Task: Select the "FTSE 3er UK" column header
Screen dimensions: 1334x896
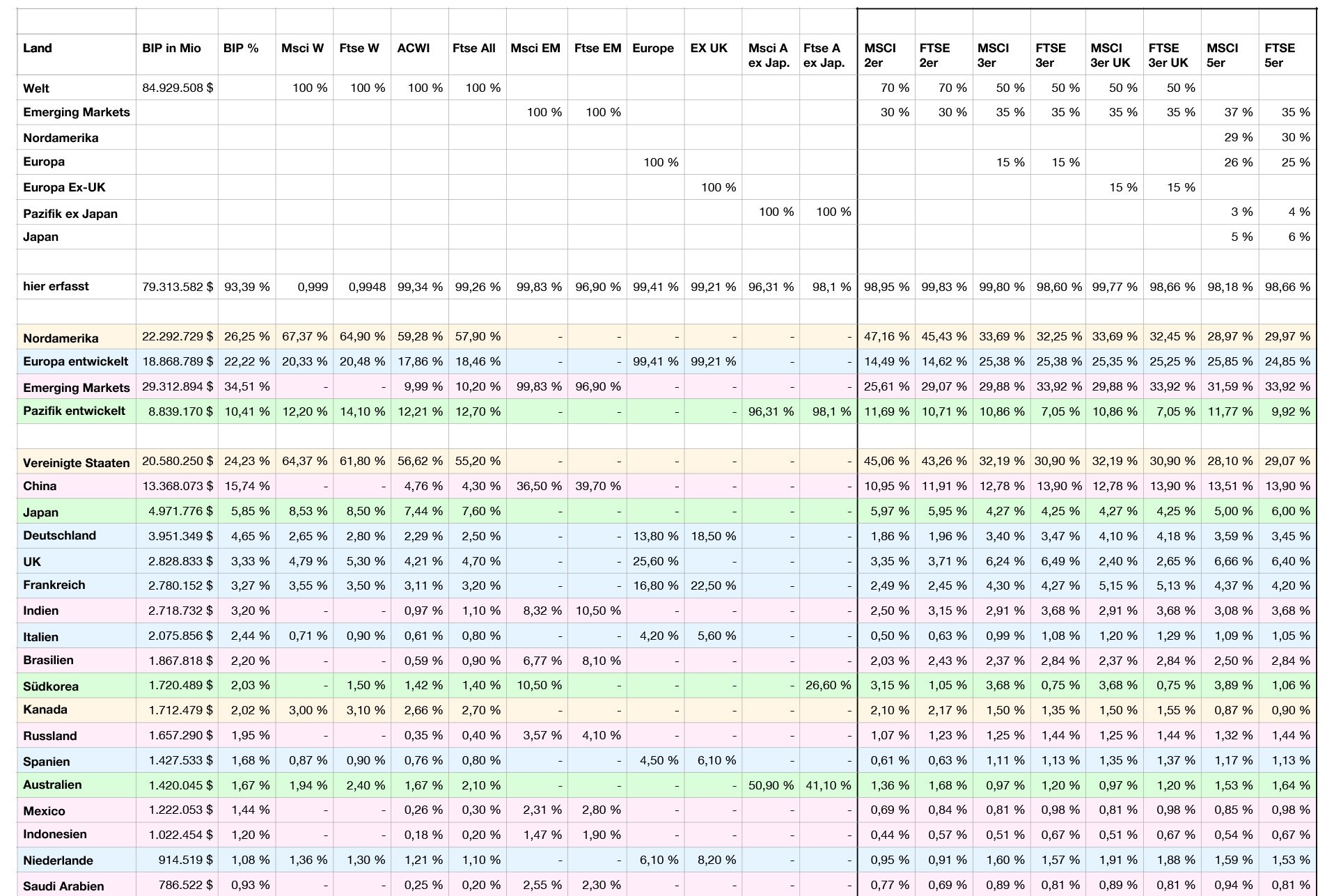Action: pos(1172,54)
